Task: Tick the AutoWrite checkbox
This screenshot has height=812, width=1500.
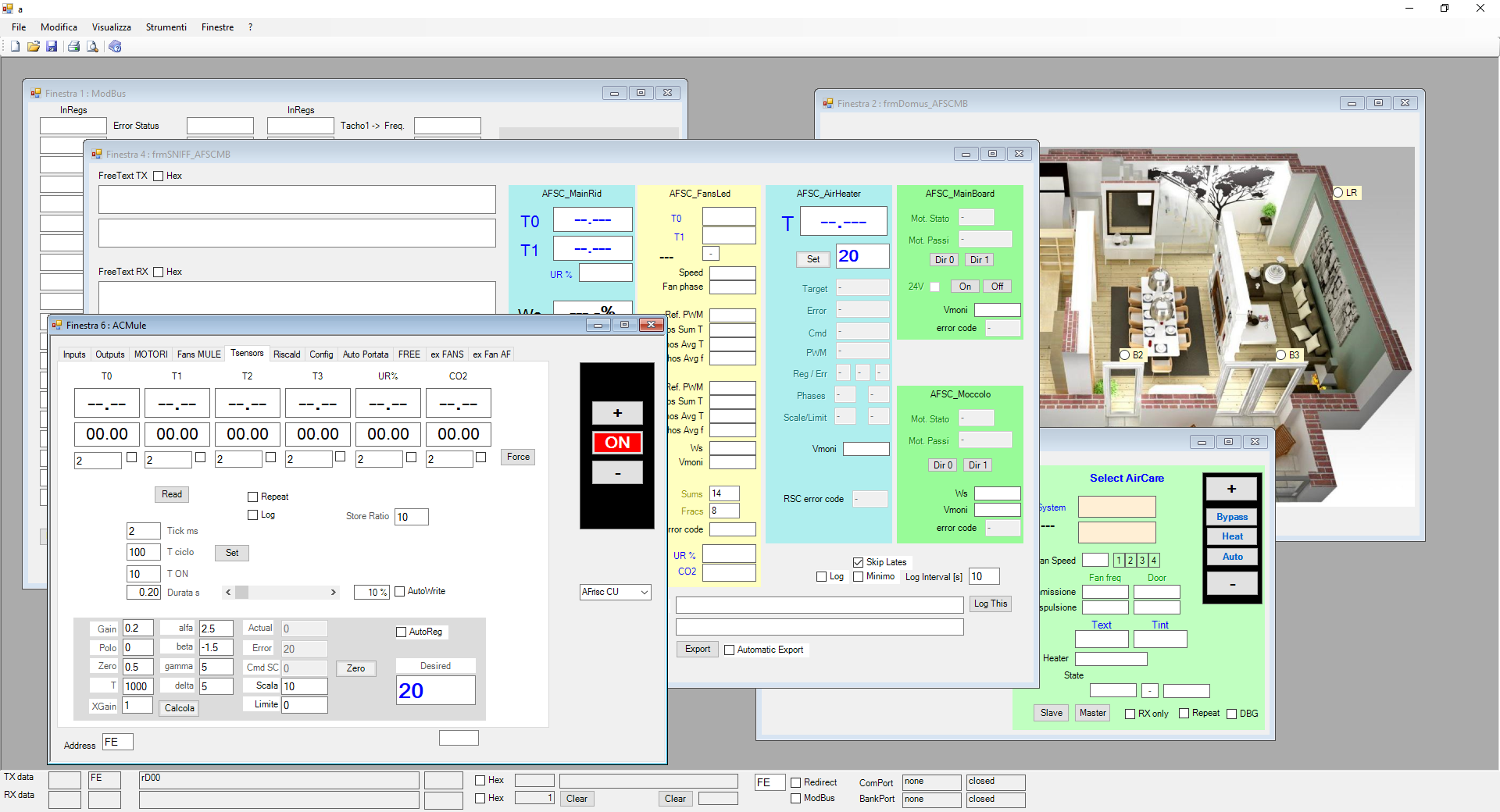Action: click(400, 592)
